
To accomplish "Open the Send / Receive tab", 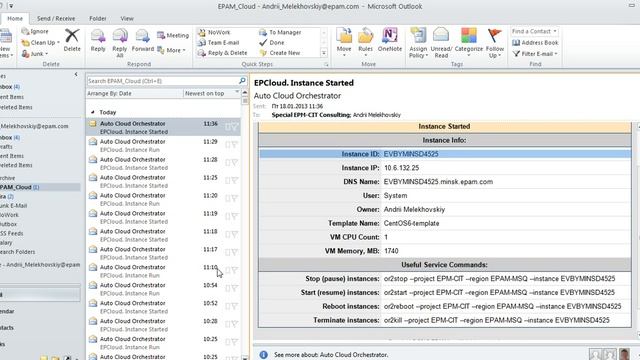I will coord(56,19).
